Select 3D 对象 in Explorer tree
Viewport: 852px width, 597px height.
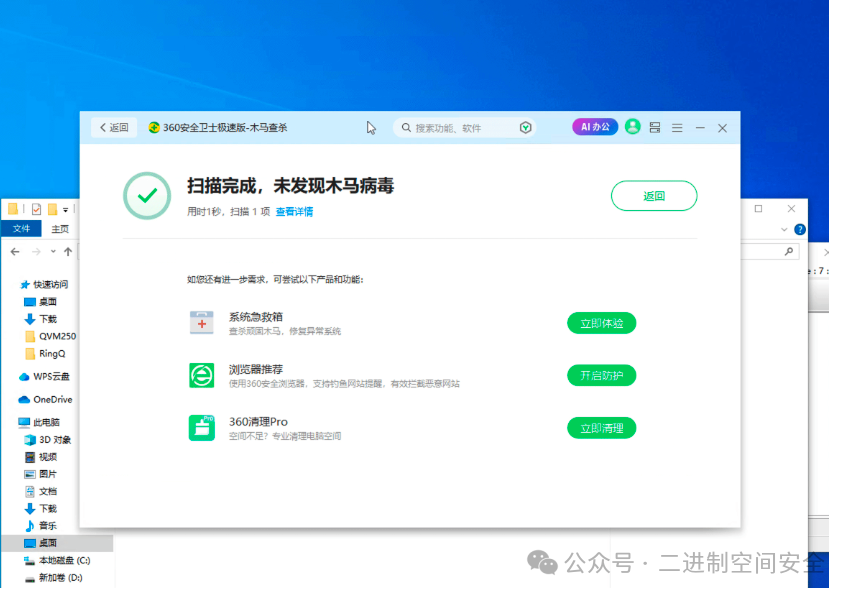[x=48, y=439]
